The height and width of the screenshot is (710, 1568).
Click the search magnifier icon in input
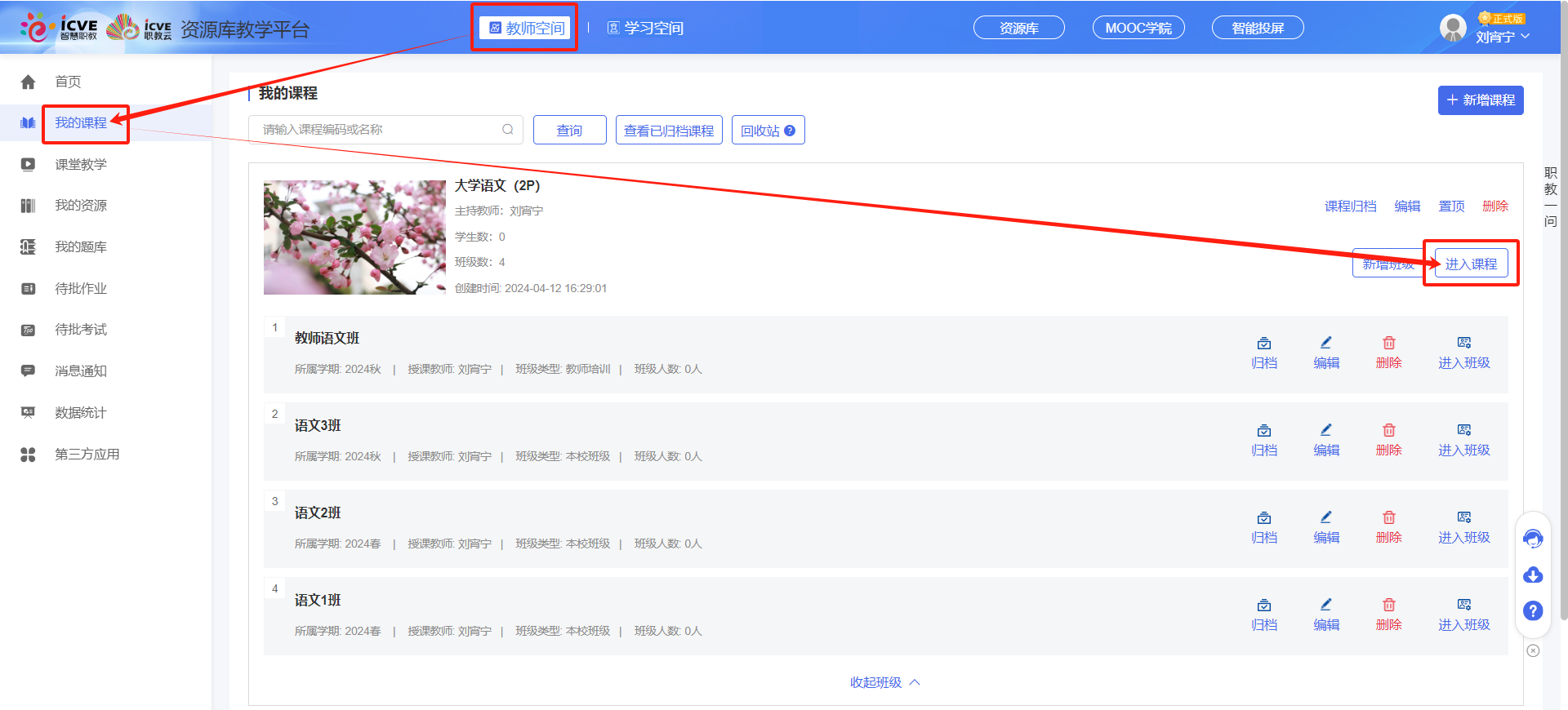click(x=507, y=130)
